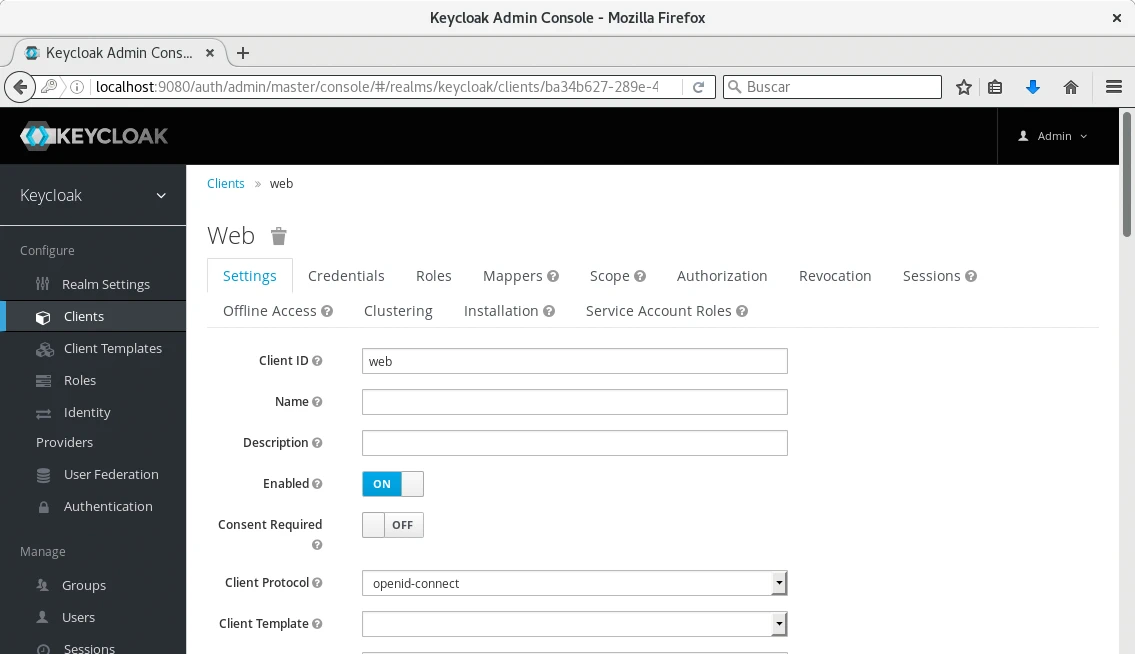This screenshot has height=654, width=1135.
Task: Click the Description input field
Action: point(574,443)
